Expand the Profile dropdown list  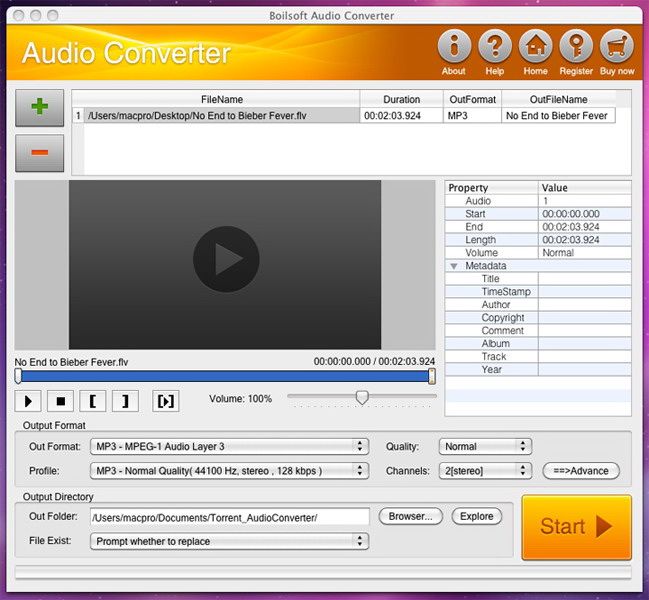click(x=229, y=470)
